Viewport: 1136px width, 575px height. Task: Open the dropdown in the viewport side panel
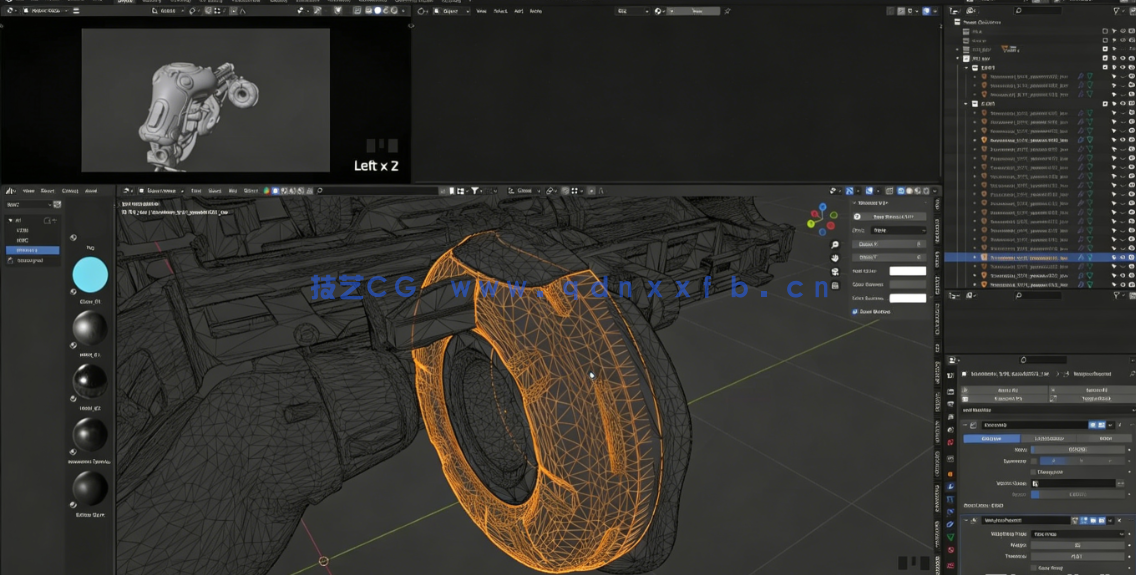click(897, 230)
